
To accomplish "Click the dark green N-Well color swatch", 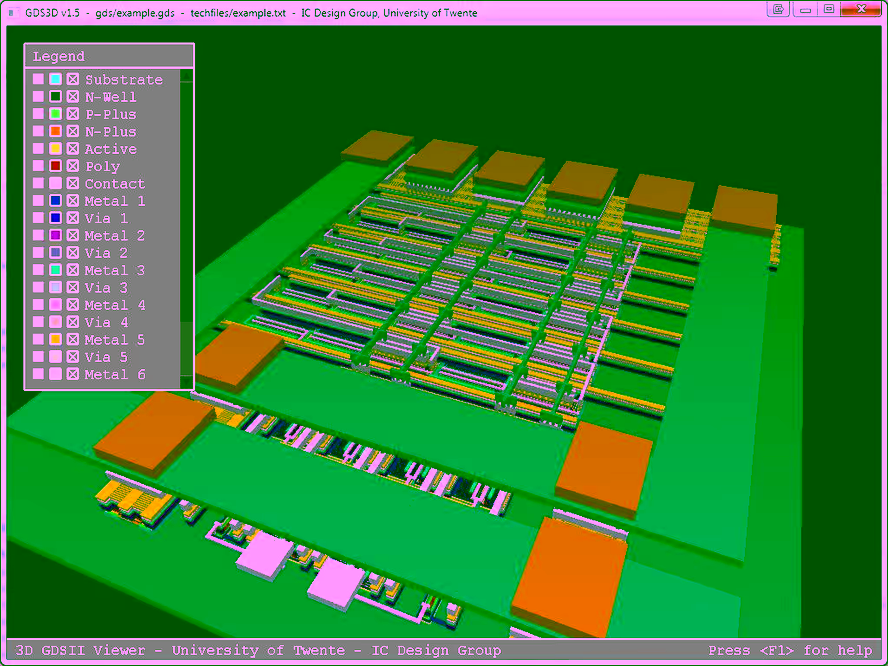I will [55, 97].
